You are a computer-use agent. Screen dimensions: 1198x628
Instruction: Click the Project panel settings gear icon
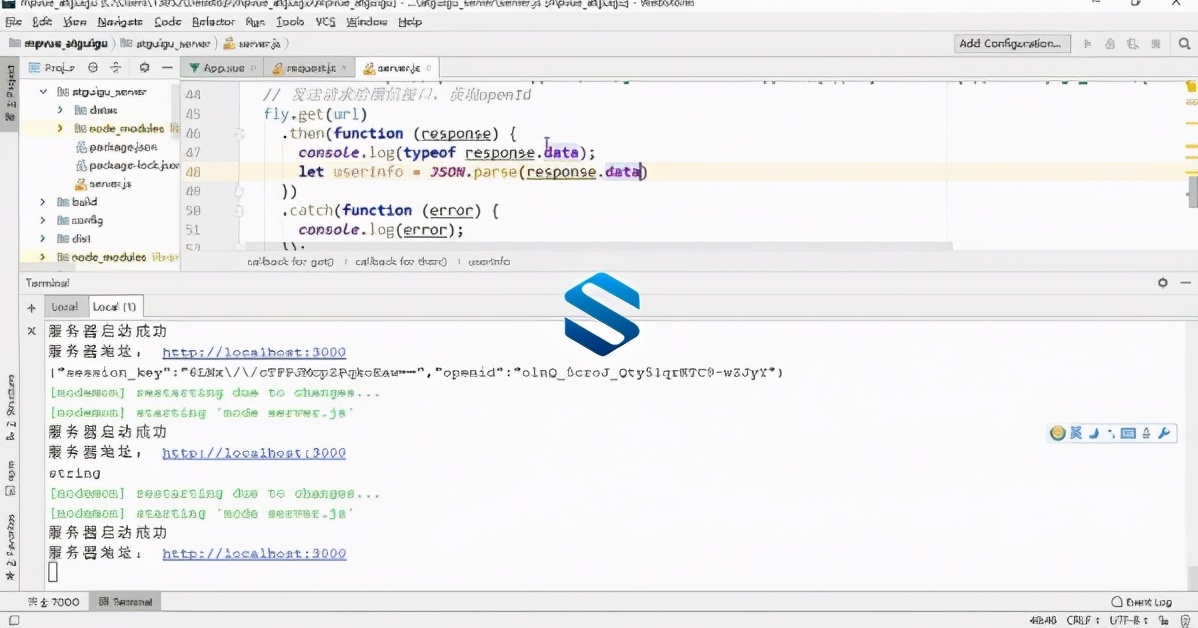point(144,68)
